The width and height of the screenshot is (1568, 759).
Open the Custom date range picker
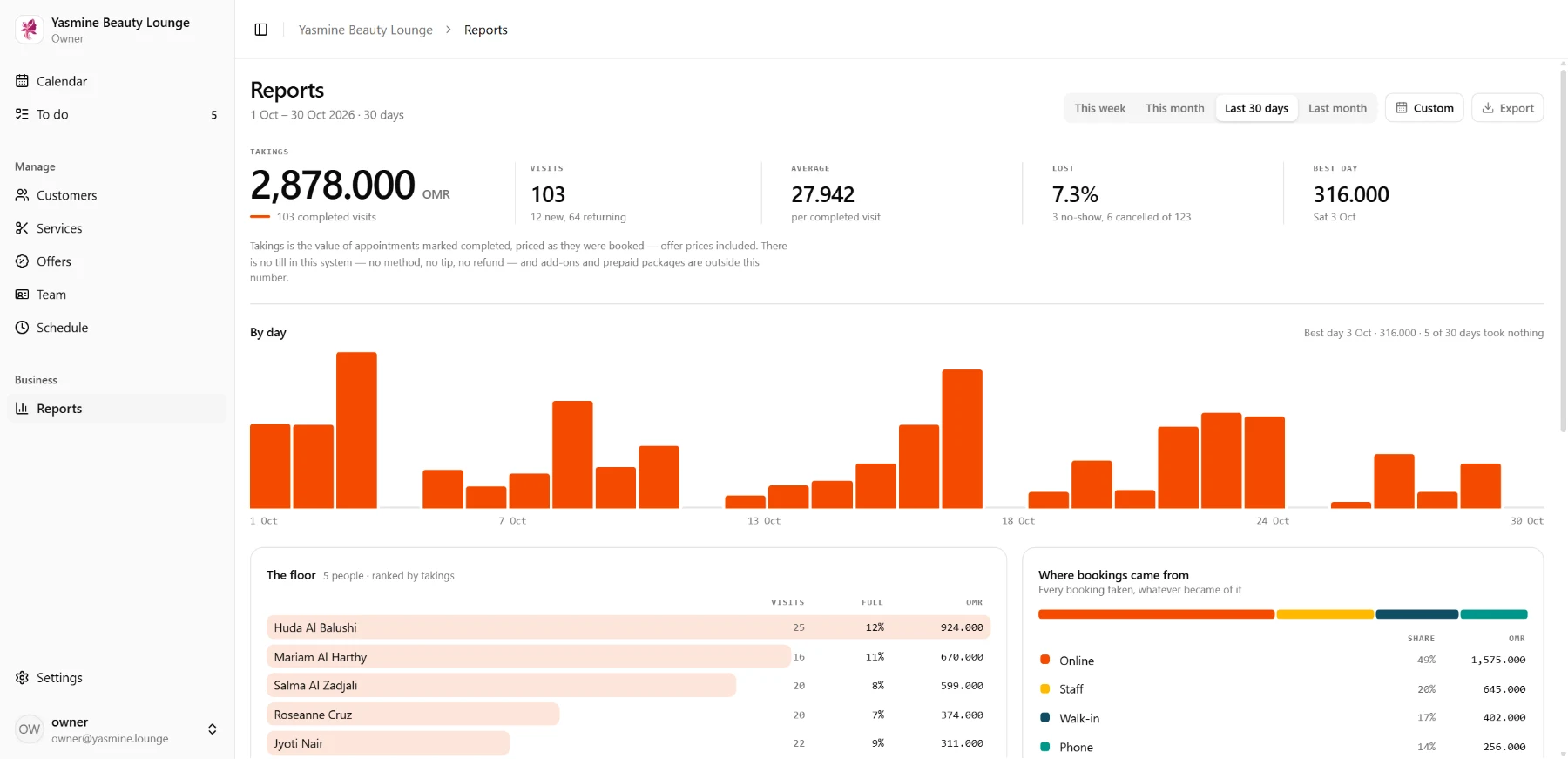pyautogui.click(x=1424, y=108)
